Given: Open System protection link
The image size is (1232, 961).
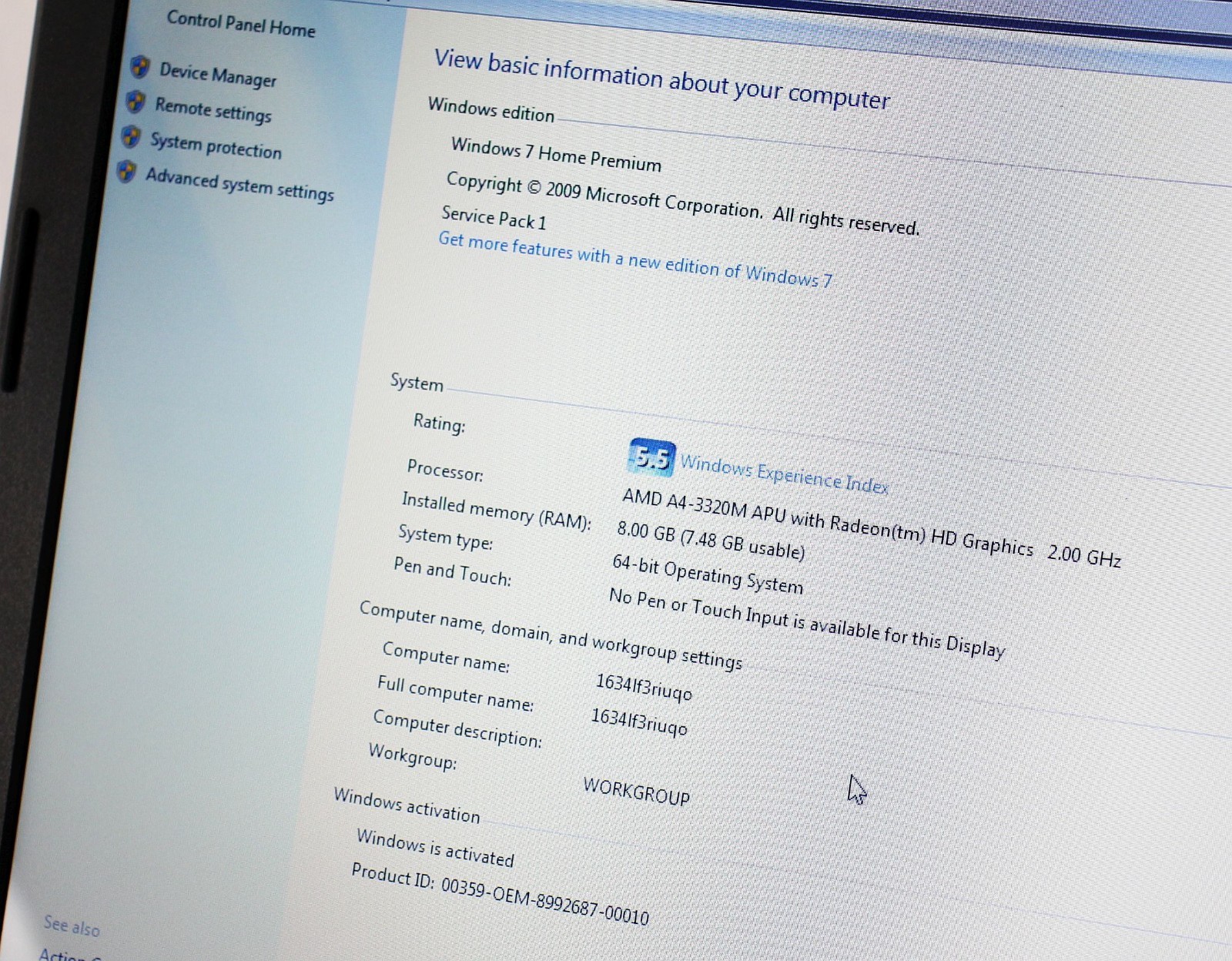Looking at the screenshot, I should (x=216, y=145).
